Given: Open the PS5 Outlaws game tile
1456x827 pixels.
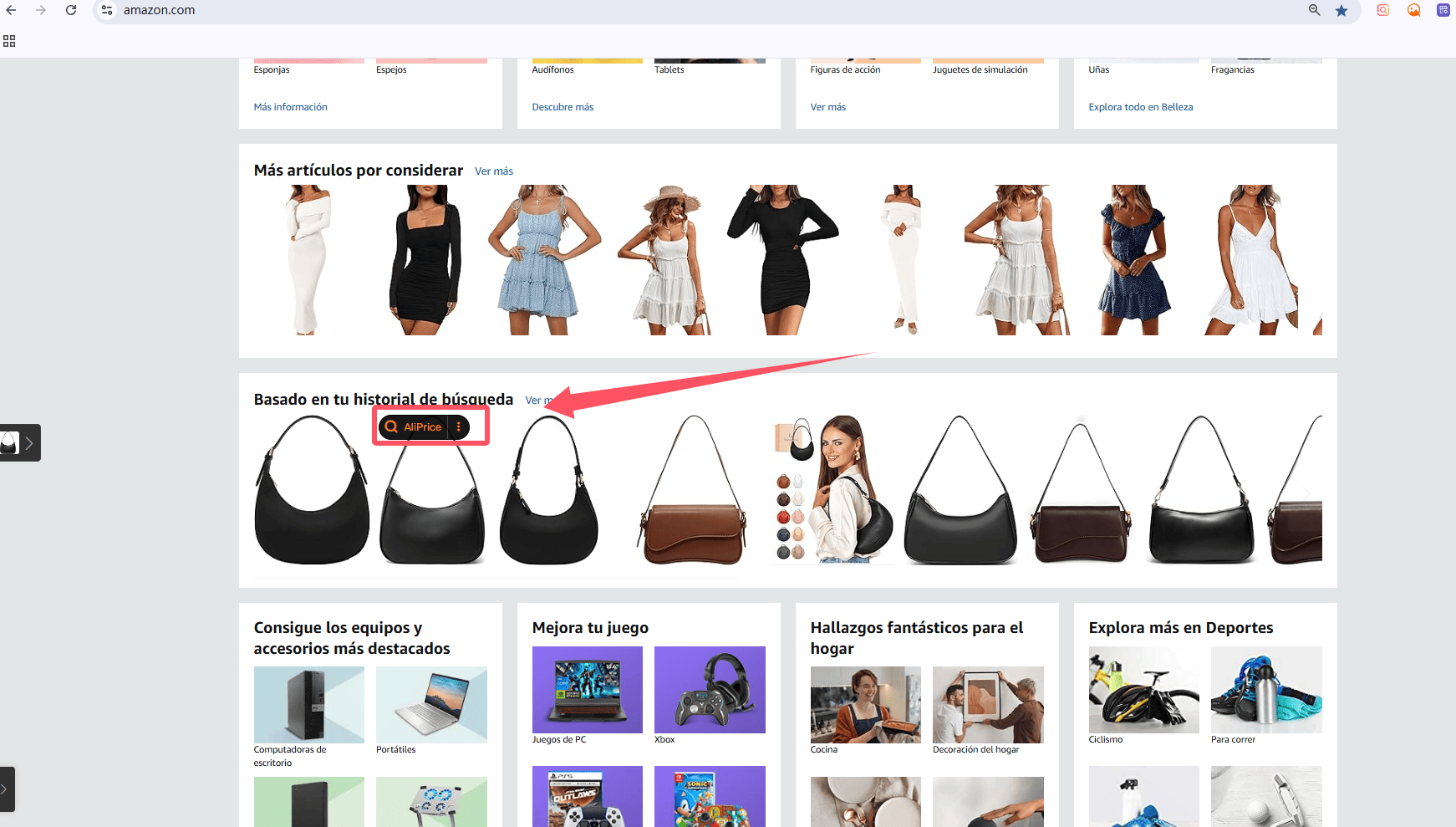Looking at the screenshot, I should pyautogui.click(x=588, y=796).
